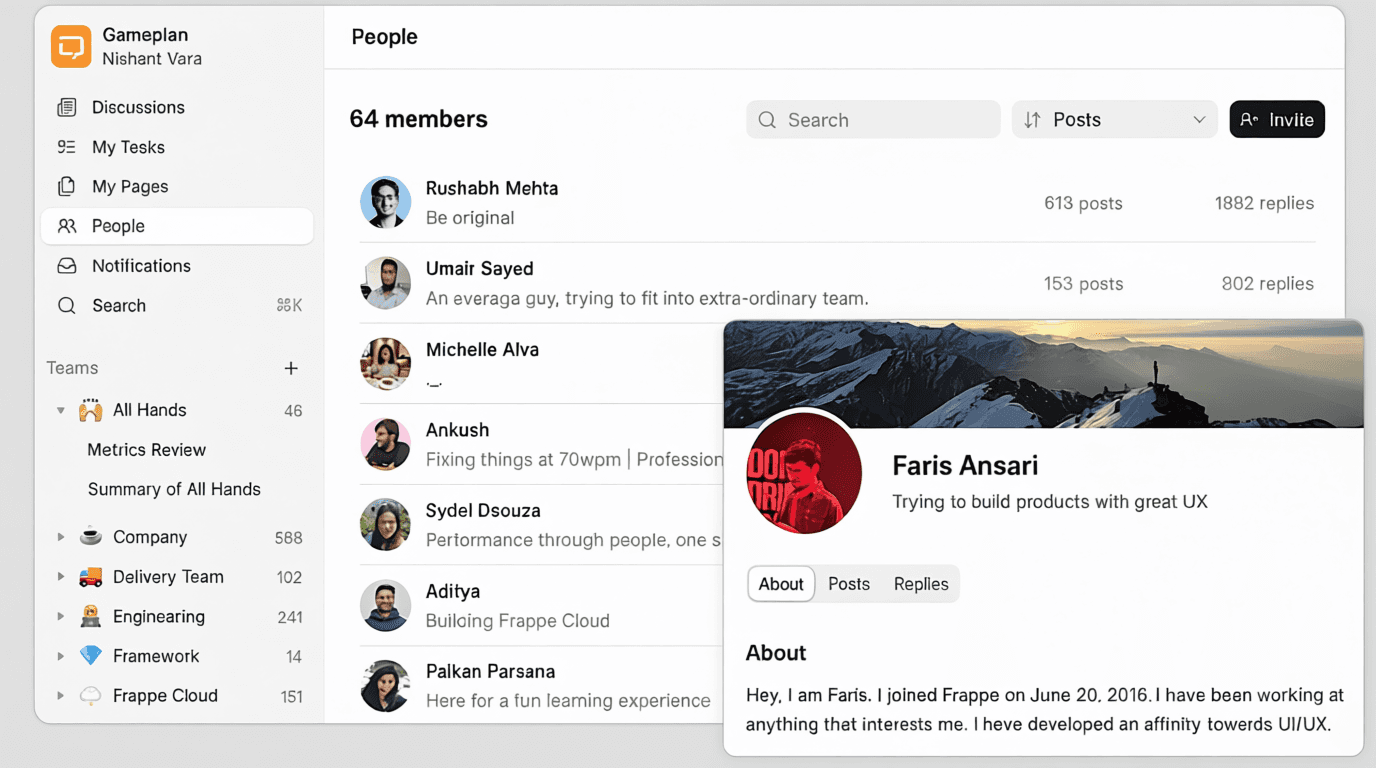Open Frappe Cloud team icon

click(x=91, y=696)
